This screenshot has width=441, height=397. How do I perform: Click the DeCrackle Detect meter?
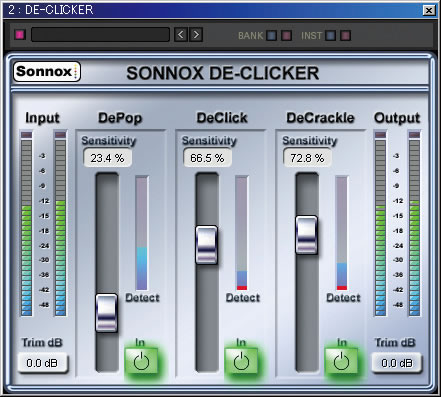point(342,233)
